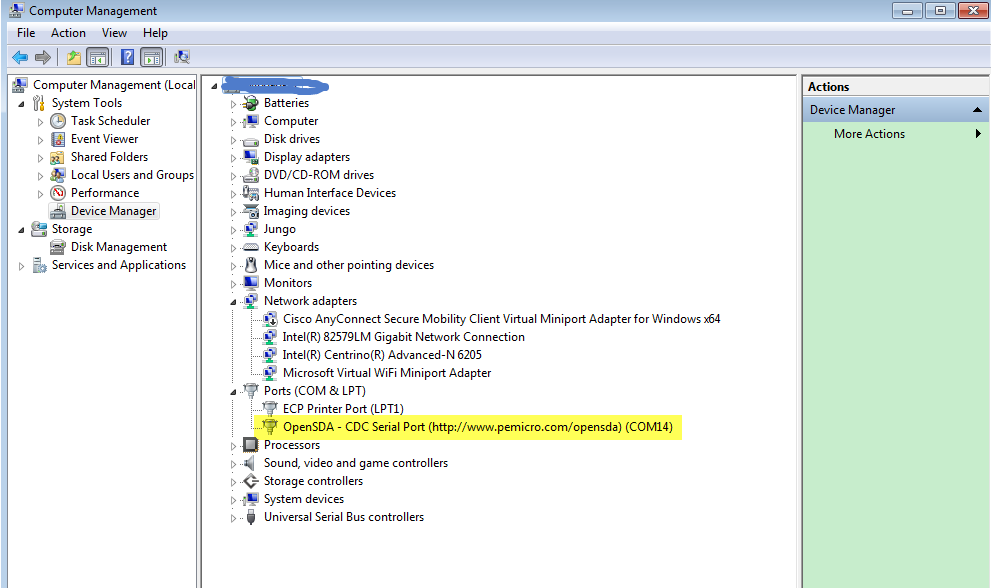This screenshot has width=991, height=588.
Task: Expand the Display adapters node
Action: click(233, 158)
